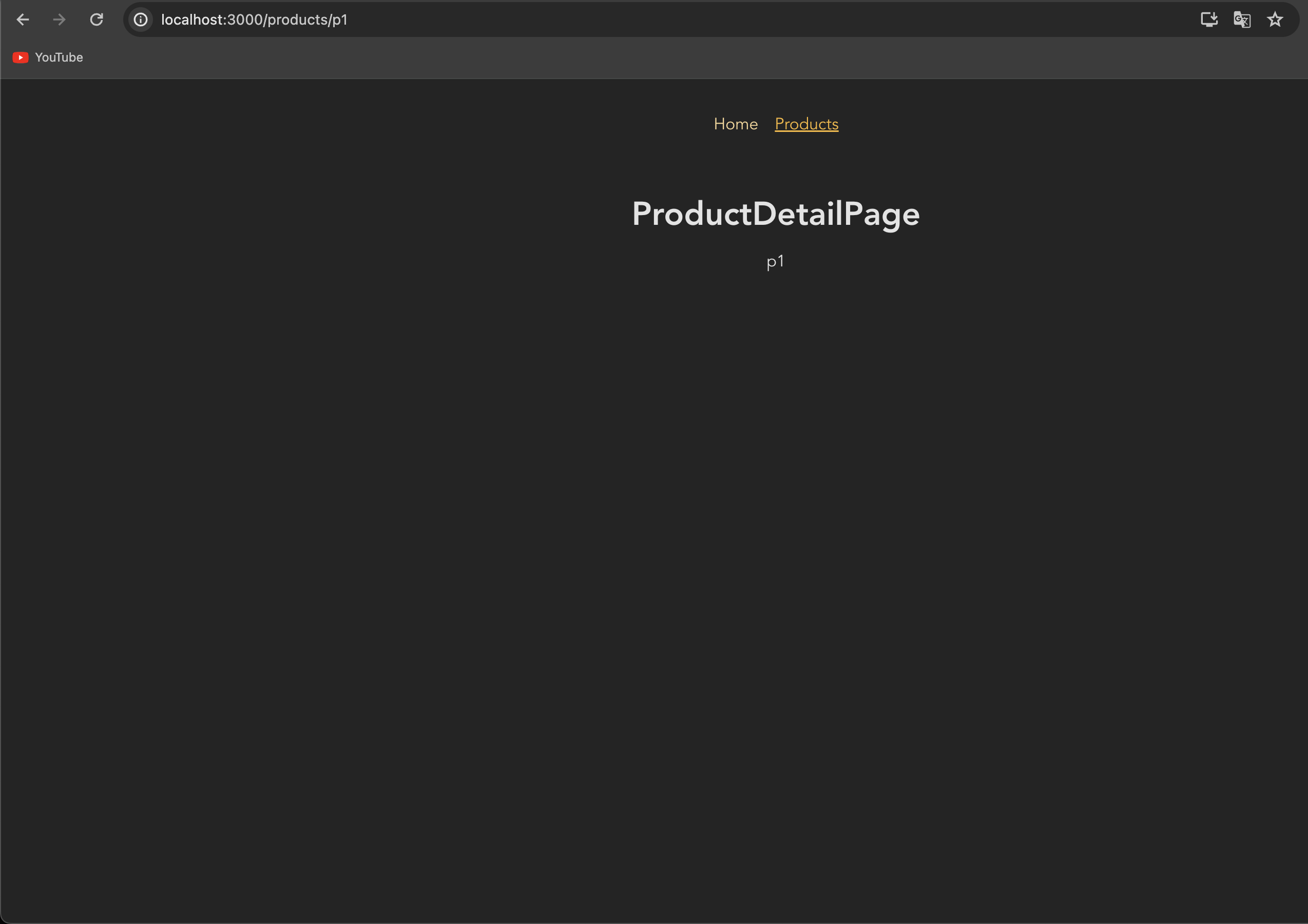Click 'products' segment in the address URL
This screenshot has height=924, width=1308.
pyautogui.click(x=297, y=20)
